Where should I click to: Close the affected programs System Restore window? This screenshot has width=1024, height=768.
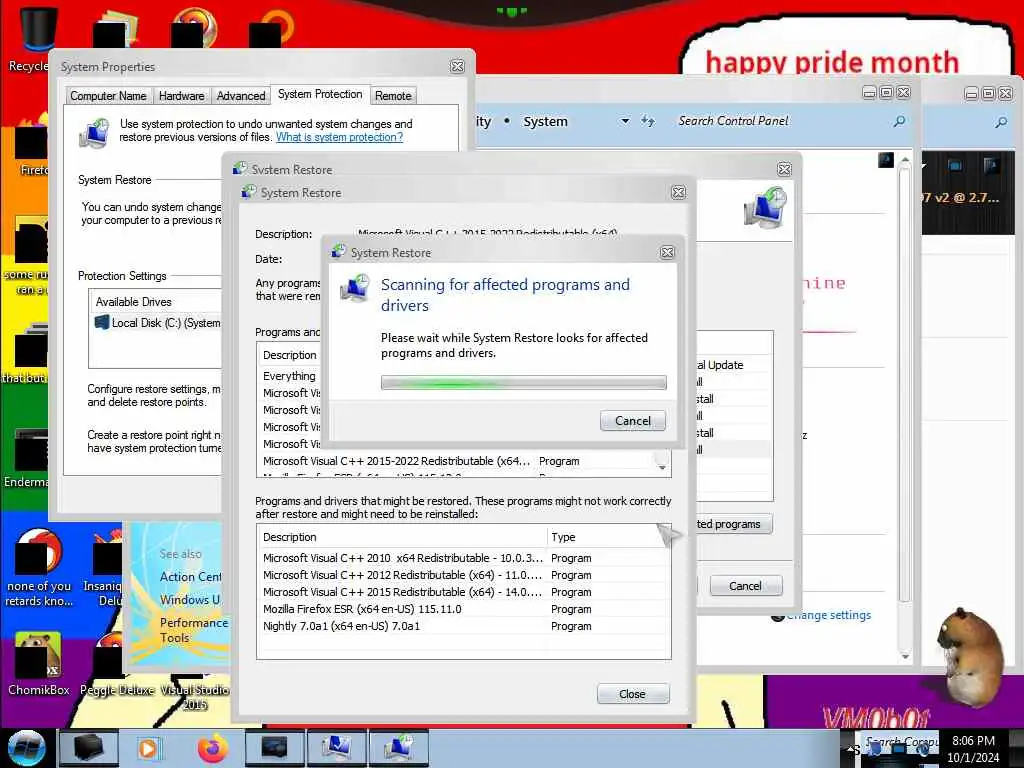click(679, 193)
